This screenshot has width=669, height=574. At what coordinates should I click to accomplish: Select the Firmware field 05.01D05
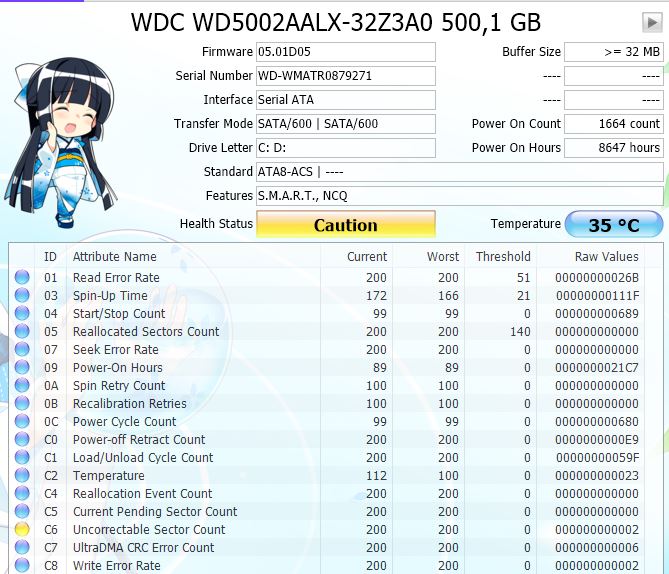[x=346, y=52]
